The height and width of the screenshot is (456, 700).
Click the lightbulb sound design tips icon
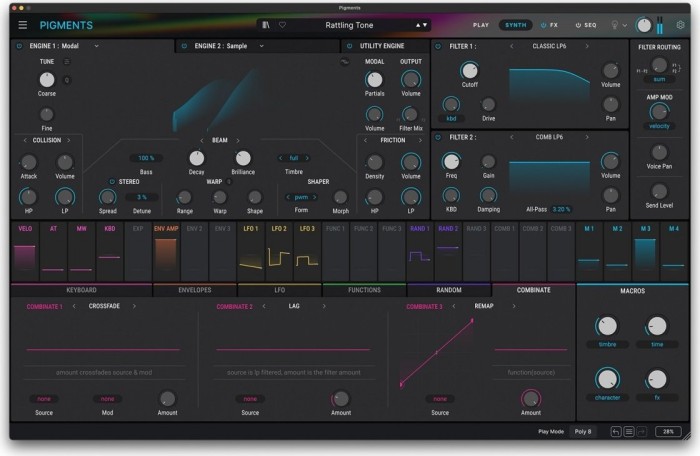click(615, 25)
